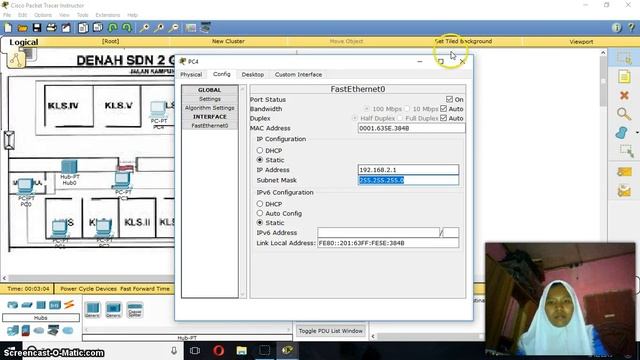The height and width of the screenshot is (360, 640).
Task: Click the device list right scroll arrow
Action: (x=289, y=329)
